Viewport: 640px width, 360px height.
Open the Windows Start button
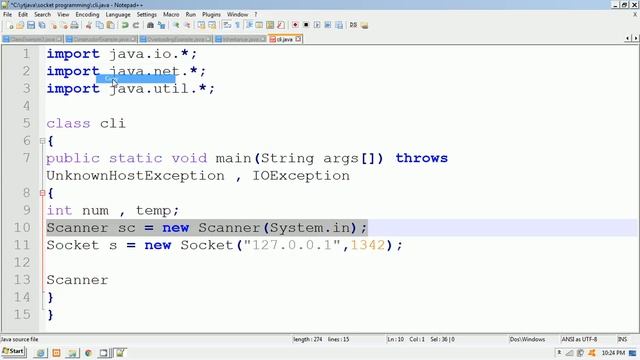tap(13, 352)
